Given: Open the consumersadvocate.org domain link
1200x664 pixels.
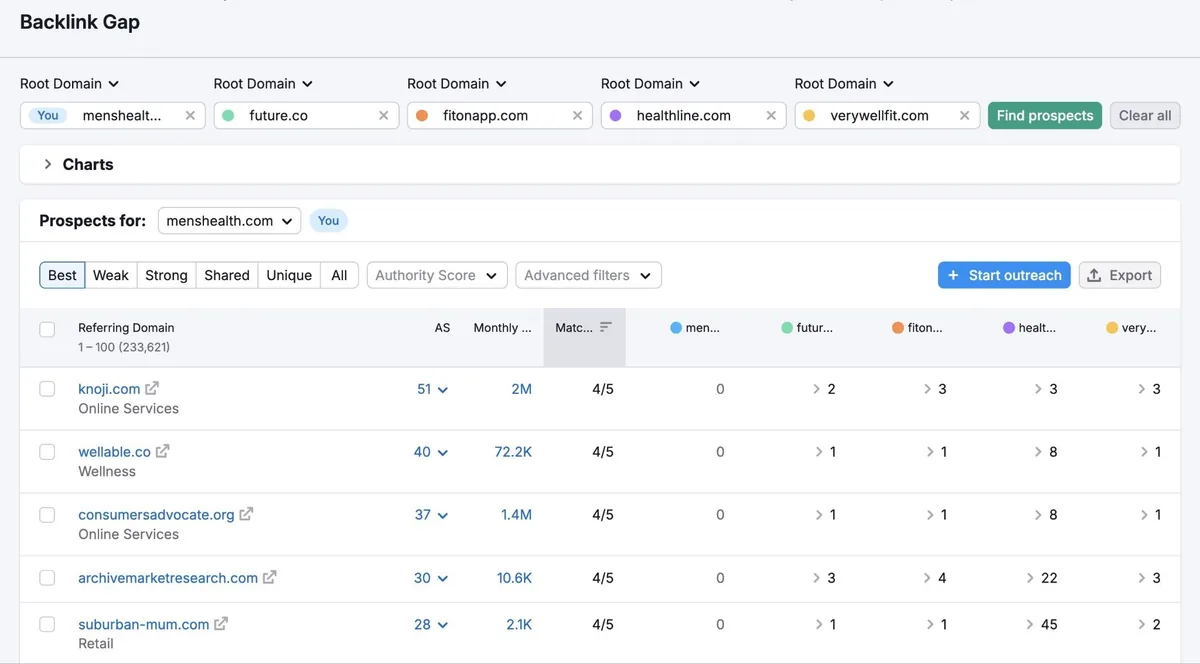Looking at the screenshot, I should point(156,514).
